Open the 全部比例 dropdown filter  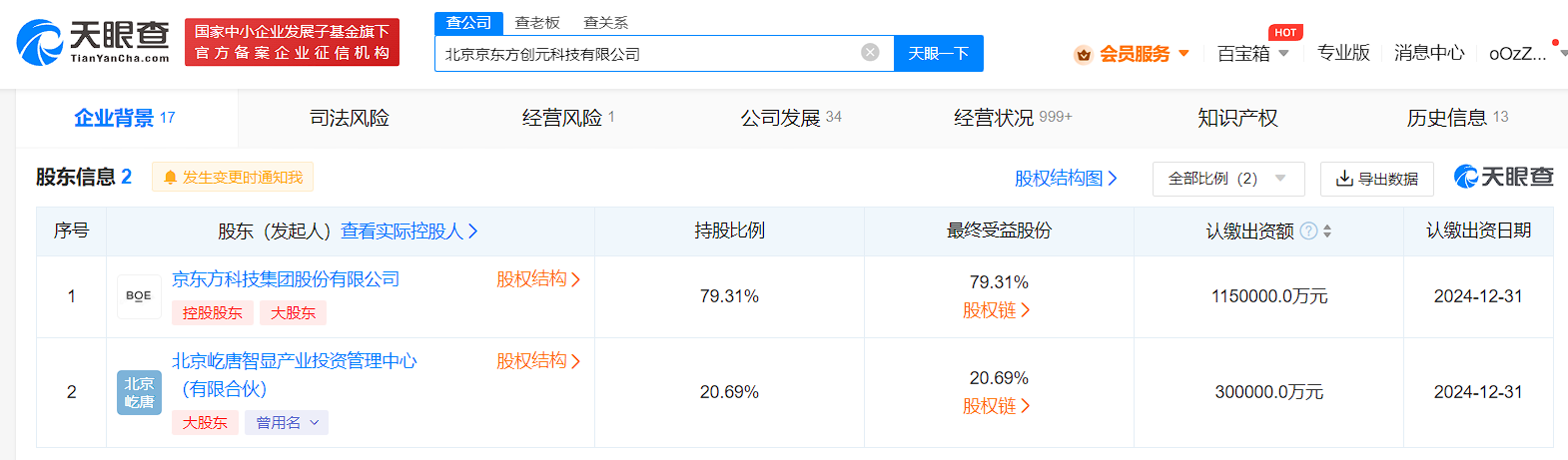tap(1227, 179)
